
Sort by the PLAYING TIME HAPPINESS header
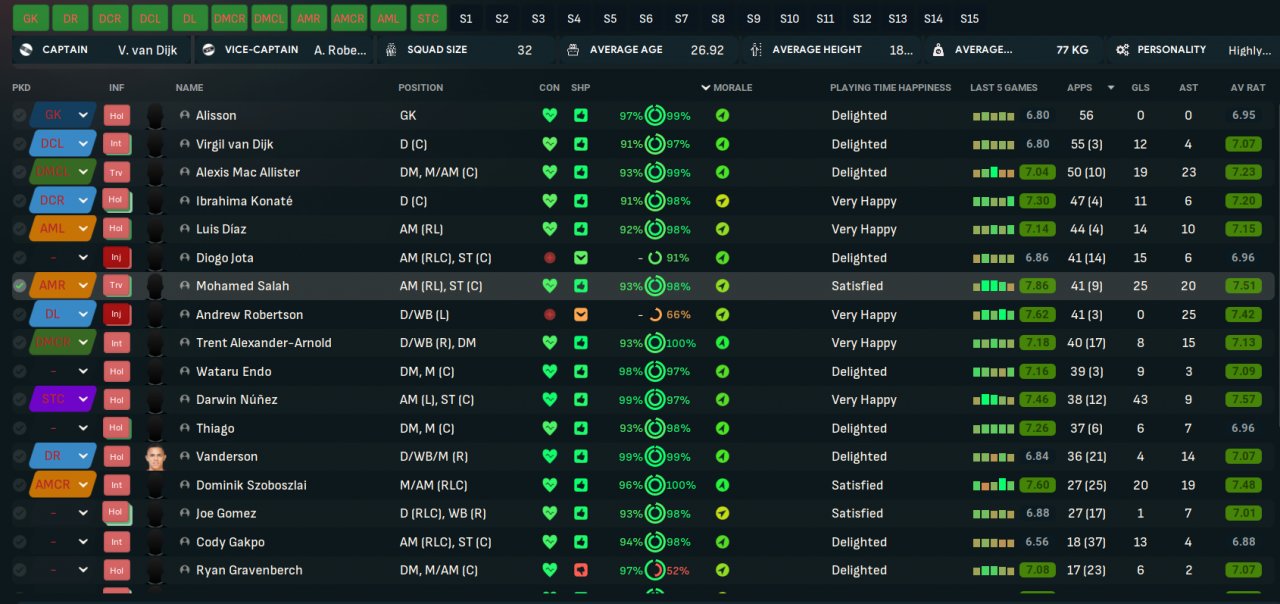point(891,88)
